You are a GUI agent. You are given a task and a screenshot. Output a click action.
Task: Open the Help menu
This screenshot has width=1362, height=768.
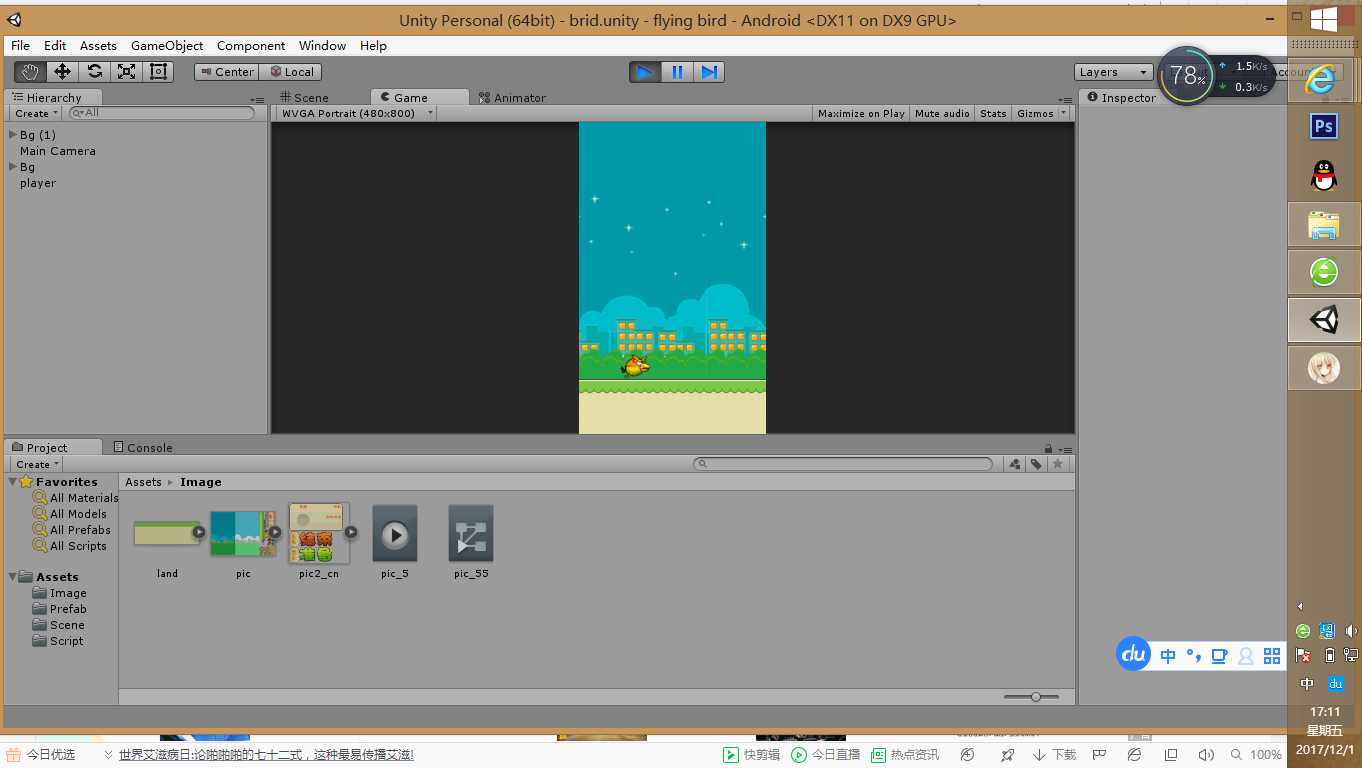point(373,46)
